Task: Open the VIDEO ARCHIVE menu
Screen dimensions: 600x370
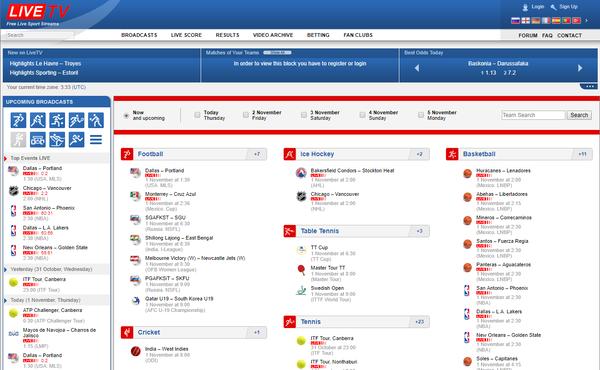Action: coord(273,35)
